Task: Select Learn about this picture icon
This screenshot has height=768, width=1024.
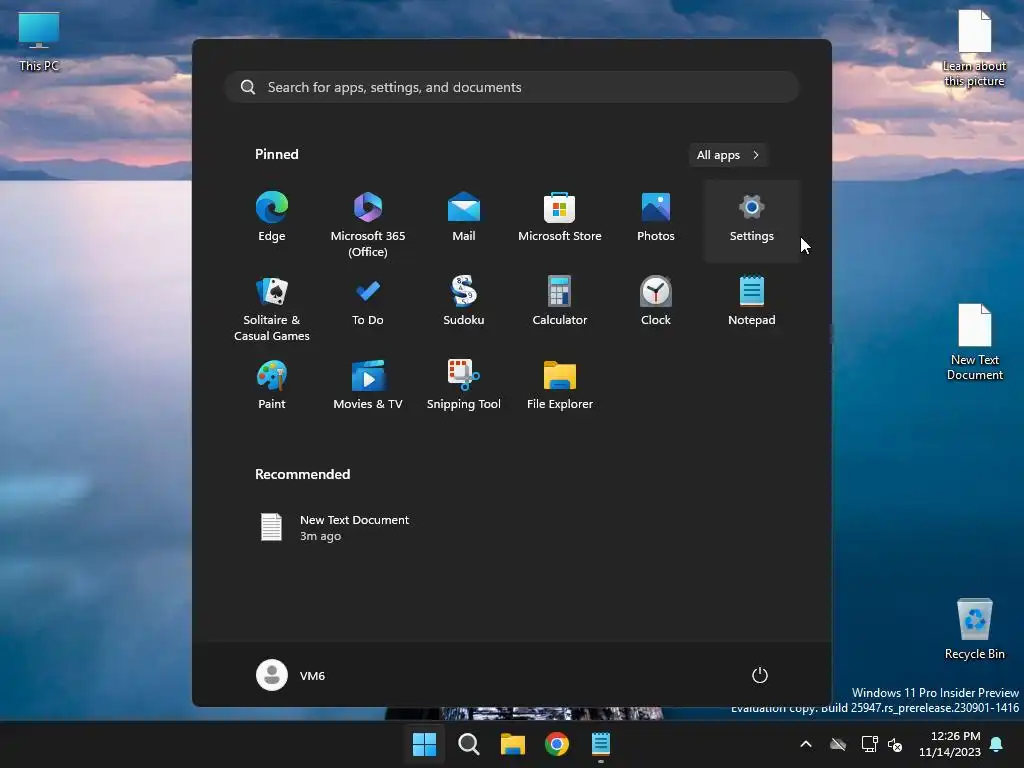Action: coord(974,48)
